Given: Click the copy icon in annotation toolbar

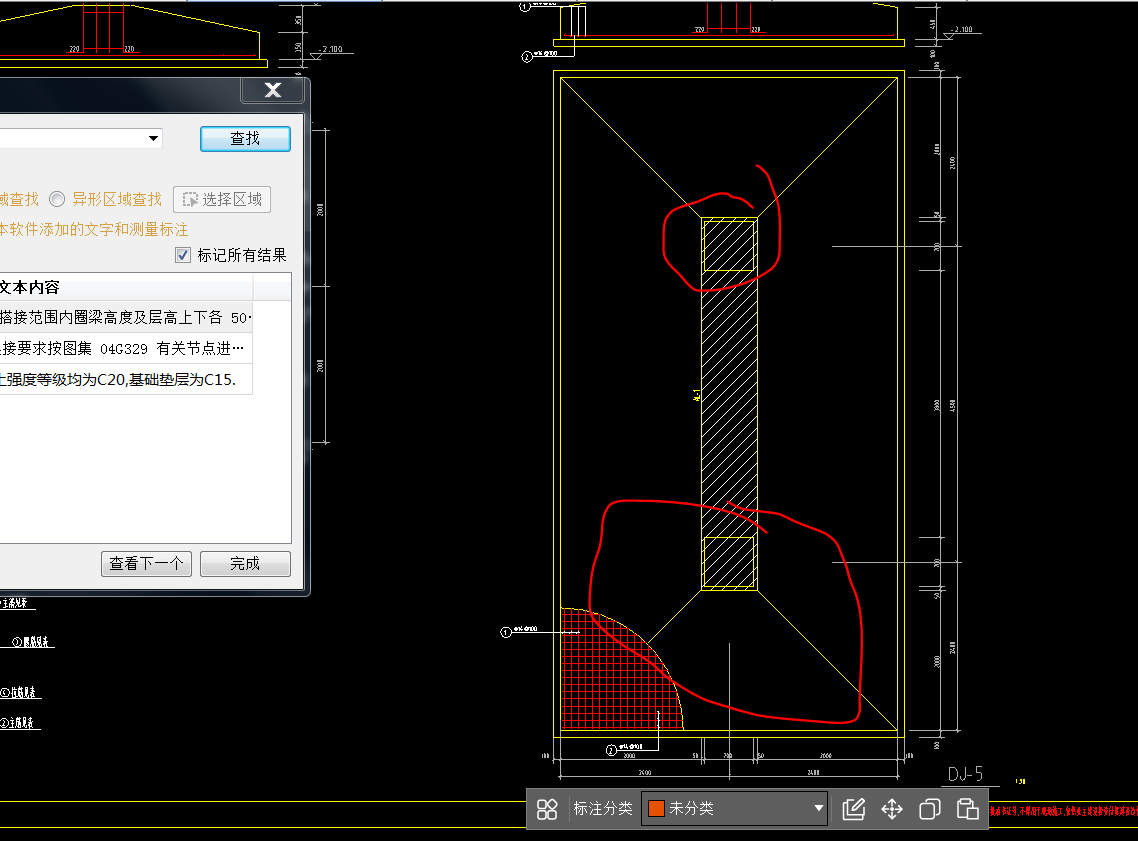Looking at the screenshot, I should tap(930, 809).
